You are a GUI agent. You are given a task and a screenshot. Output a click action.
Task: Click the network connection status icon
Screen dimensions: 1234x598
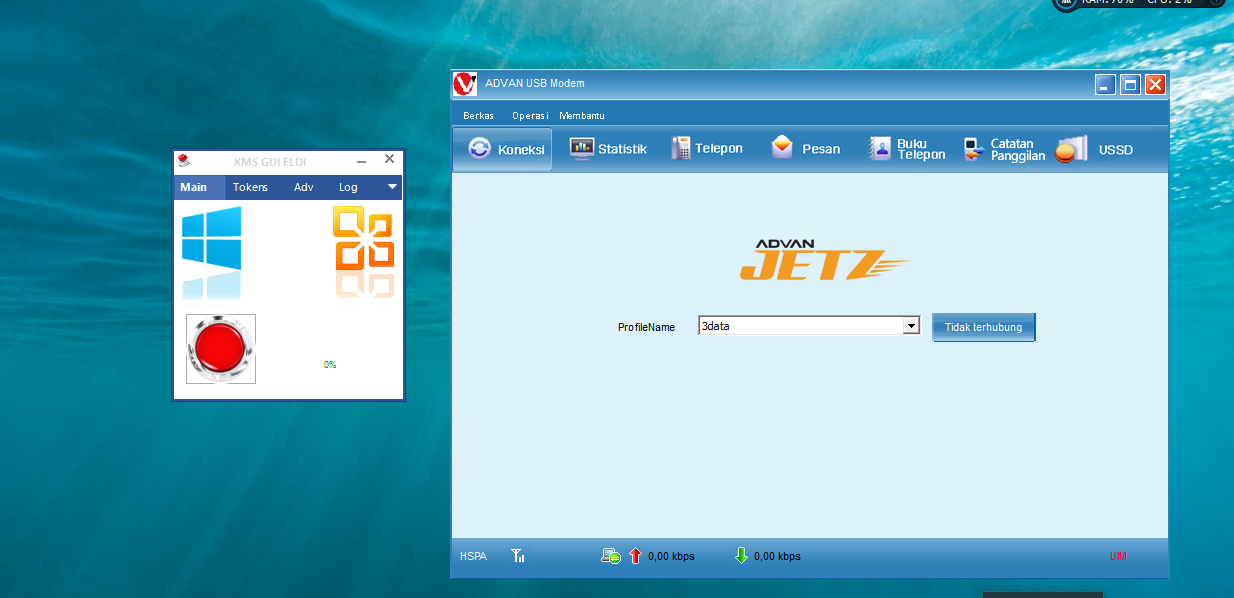(x=611, y=556)
